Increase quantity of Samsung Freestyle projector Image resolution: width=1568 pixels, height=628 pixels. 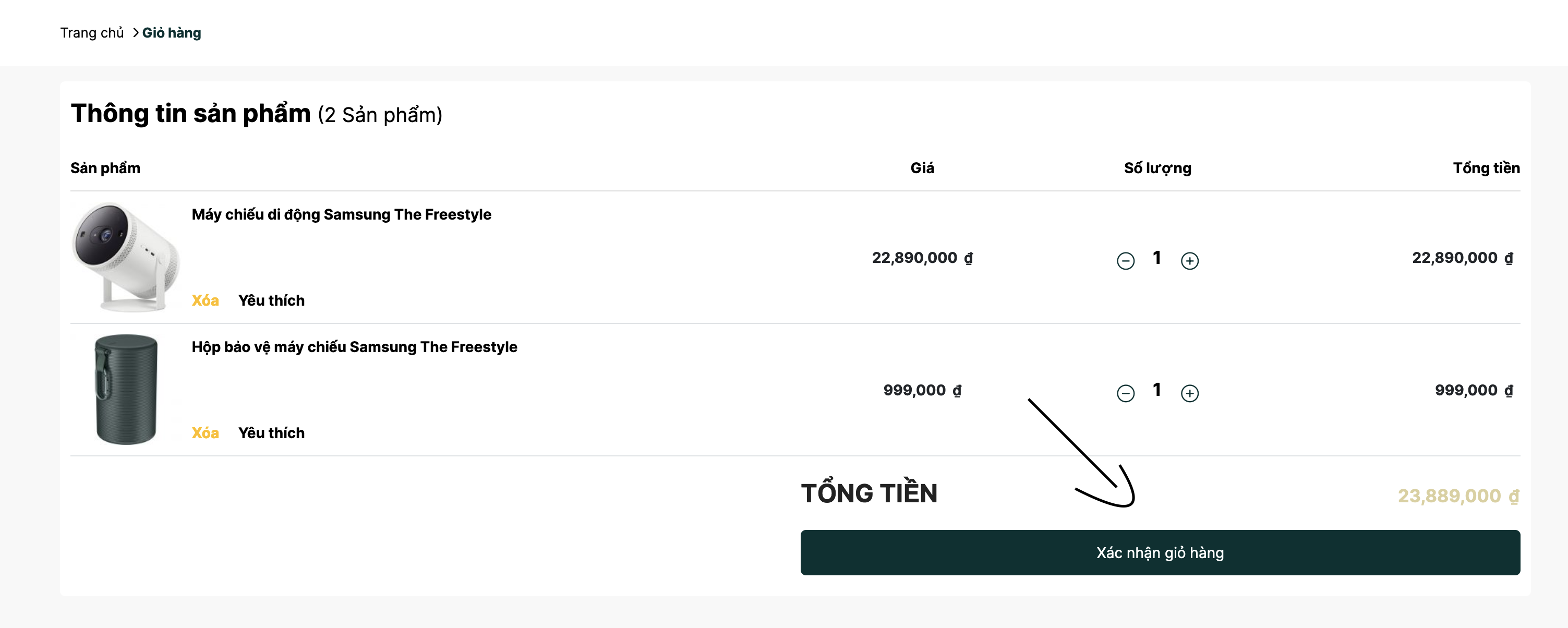[1189, 261]
